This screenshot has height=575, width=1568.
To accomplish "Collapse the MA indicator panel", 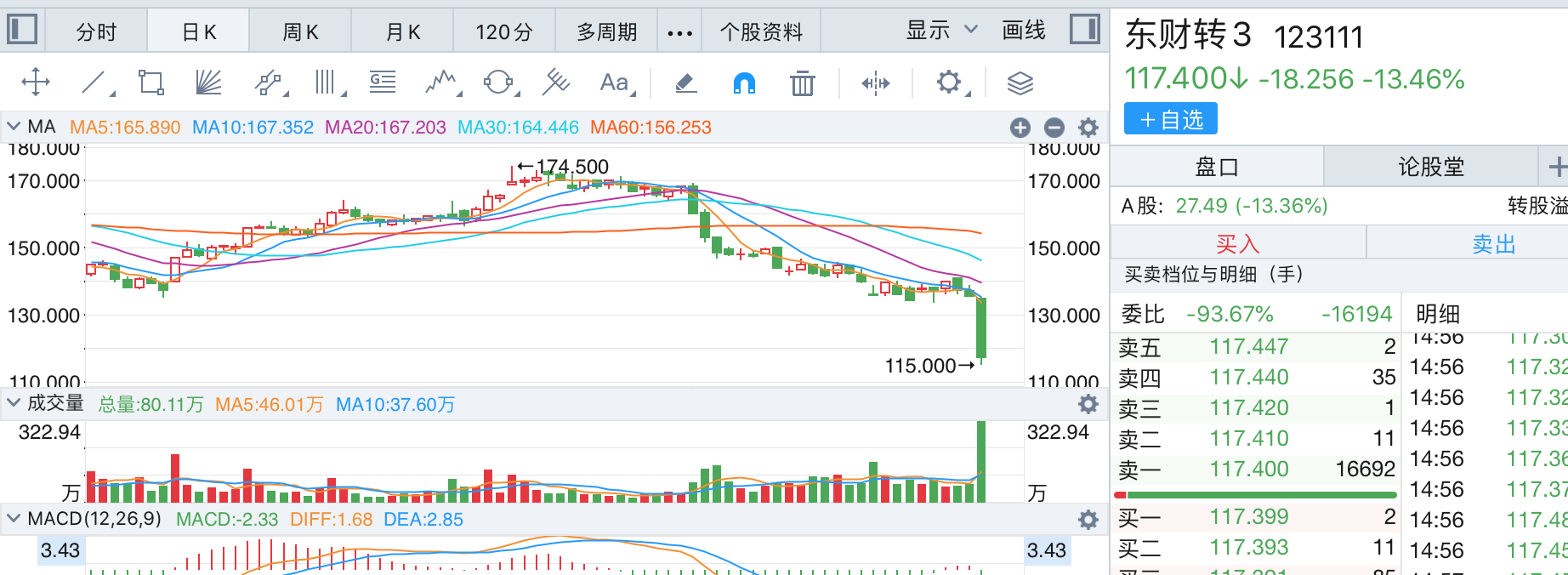I will (x=14, y=127).
